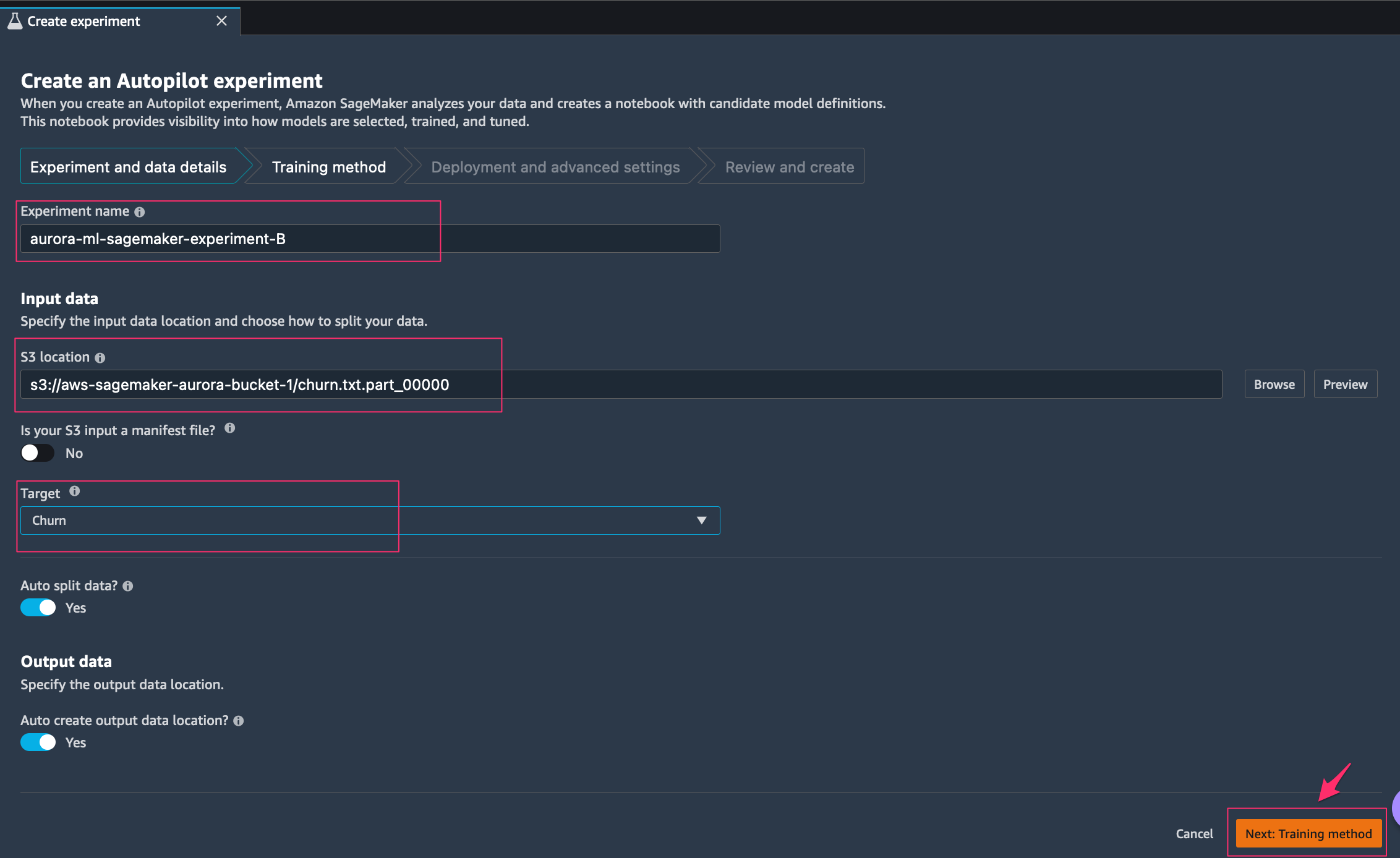The image size is (1400, 858).
Task: Disable the Auto split data toggle
Action: tap(38, 608)
